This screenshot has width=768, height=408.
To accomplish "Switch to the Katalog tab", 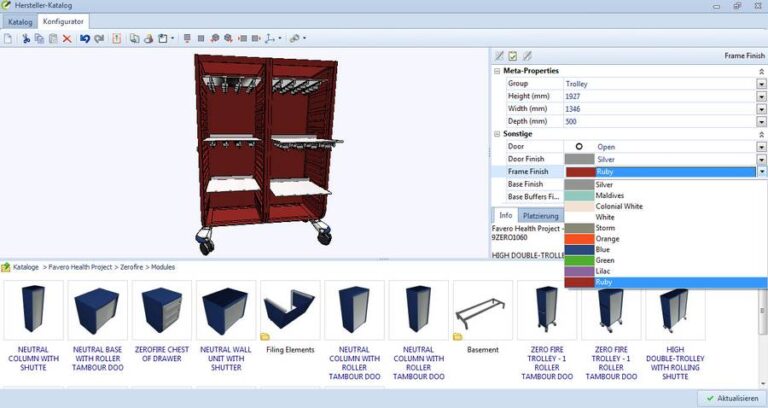I will click(x=20, y=22).
